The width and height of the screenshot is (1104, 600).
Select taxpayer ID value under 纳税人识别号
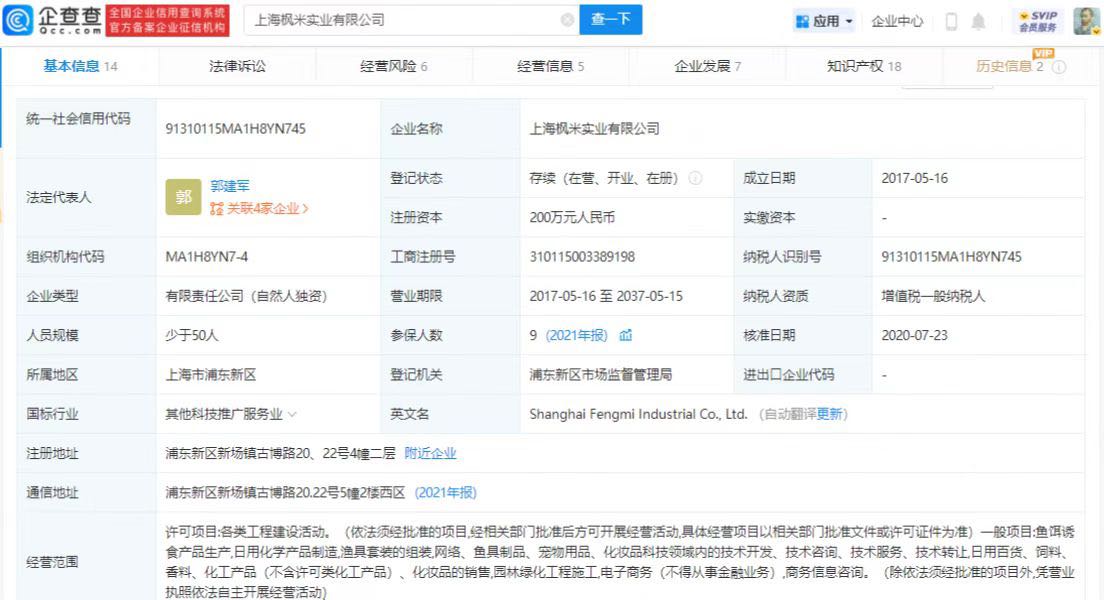coord(951,257)
